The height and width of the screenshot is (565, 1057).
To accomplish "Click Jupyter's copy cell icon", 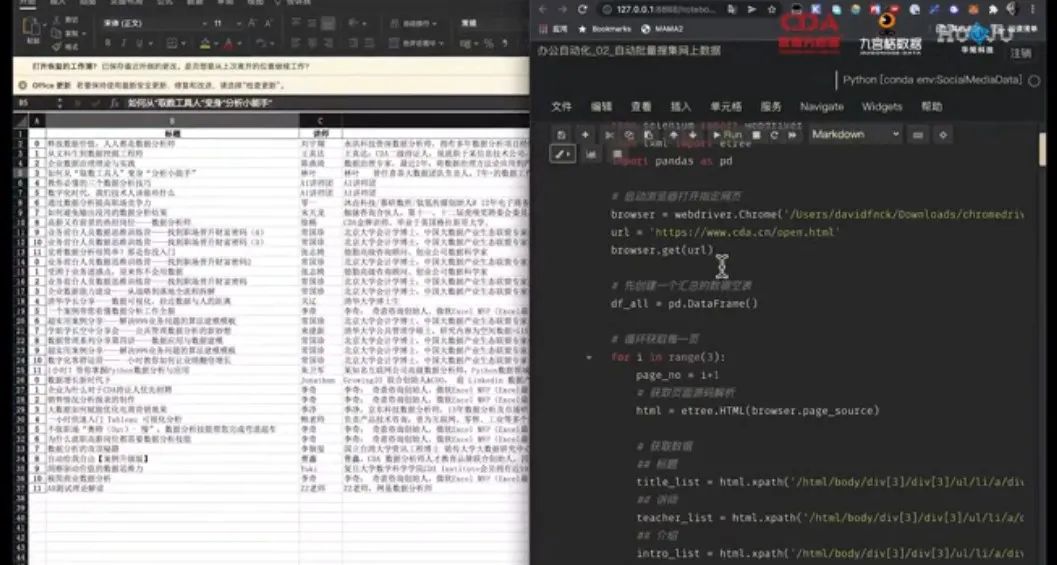I will [629, 135].
